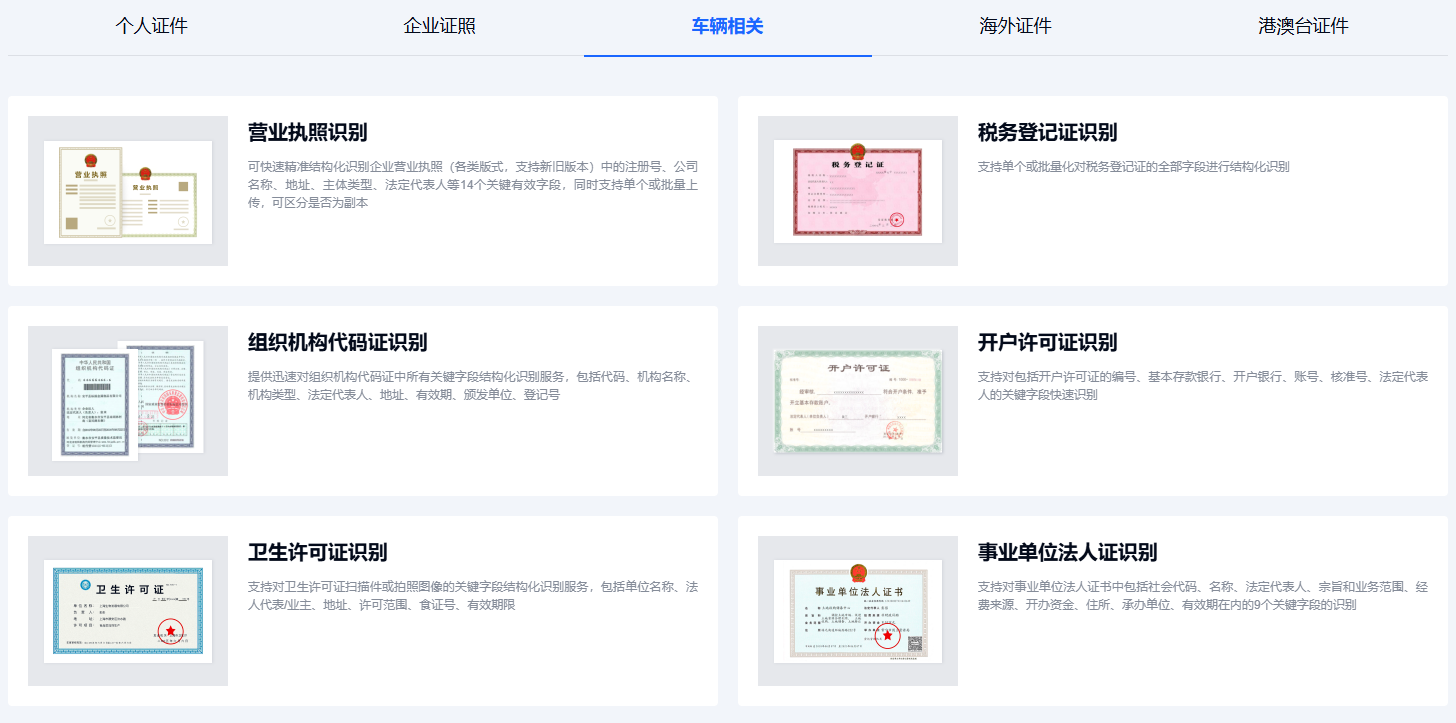Click the business license sample image
The width and height of the screenshot is (1456, 723).
pyautogui.click(x=127, y=192)
